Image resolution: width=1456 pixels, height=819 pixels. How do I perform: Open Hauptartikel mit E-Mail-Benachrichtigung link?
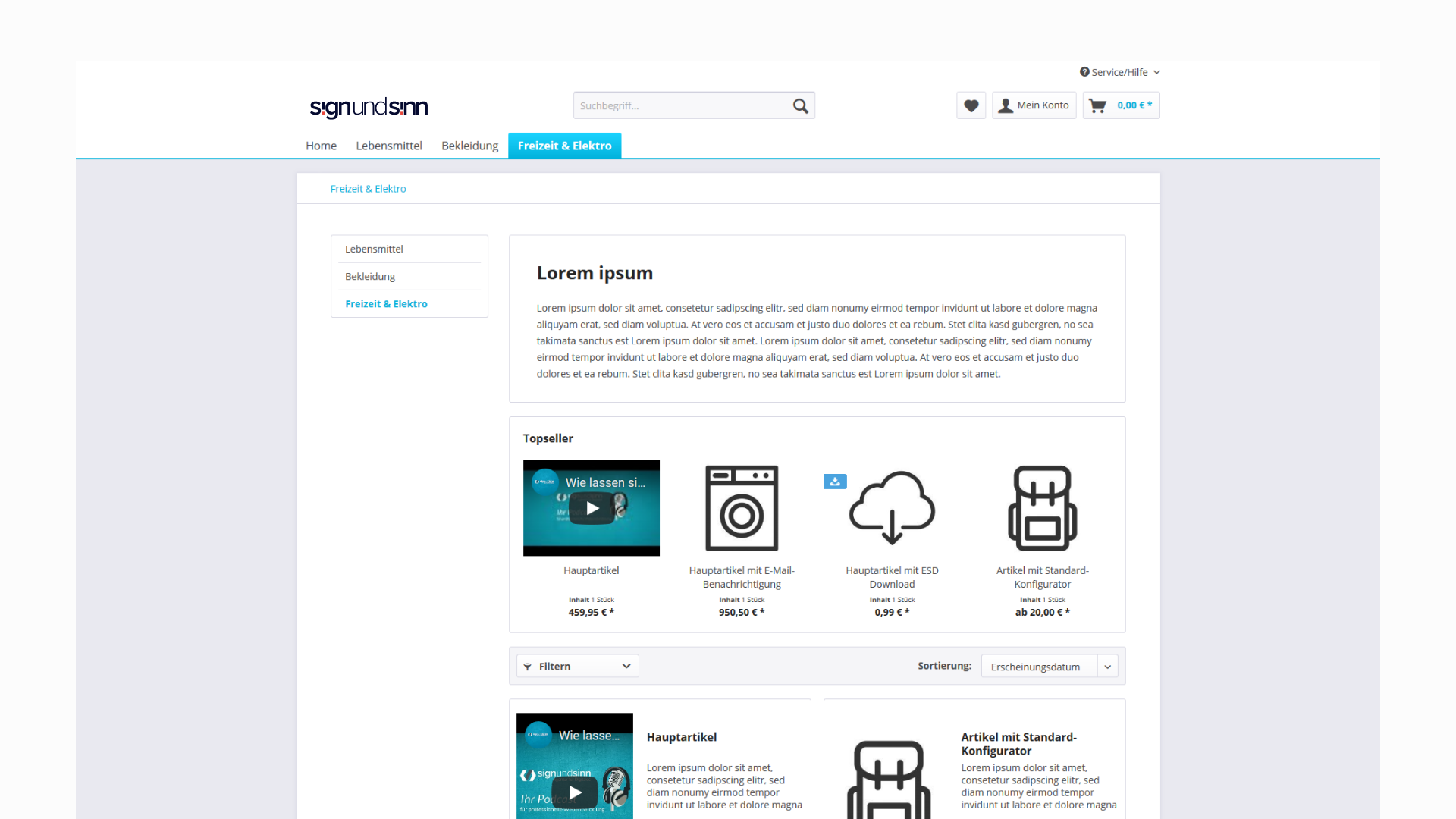(742, 577)
